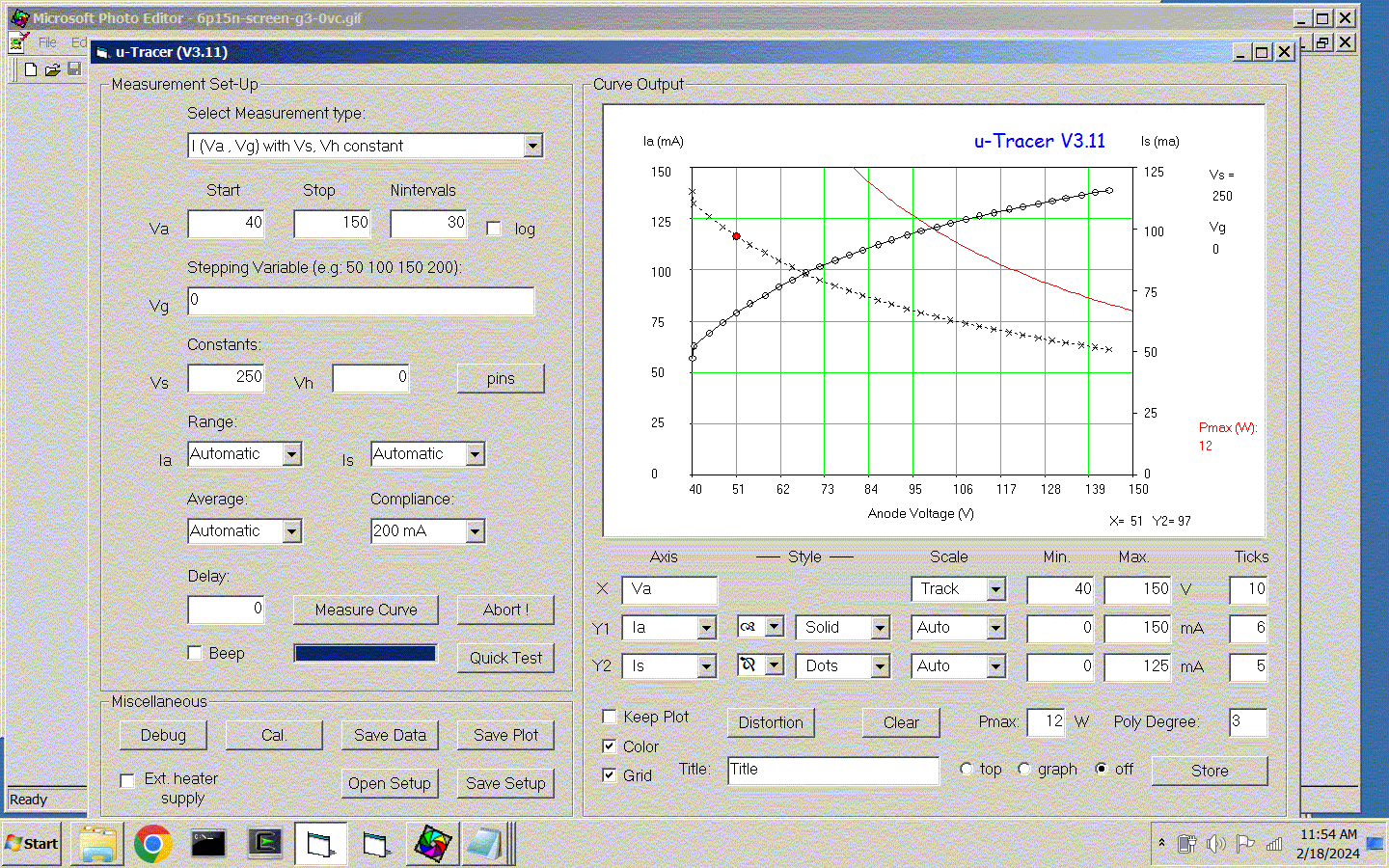This screenshot has width=1389, height=868.
Task: Open the Y1 axis Ia dropdown
Action: [x=706, y=628]
